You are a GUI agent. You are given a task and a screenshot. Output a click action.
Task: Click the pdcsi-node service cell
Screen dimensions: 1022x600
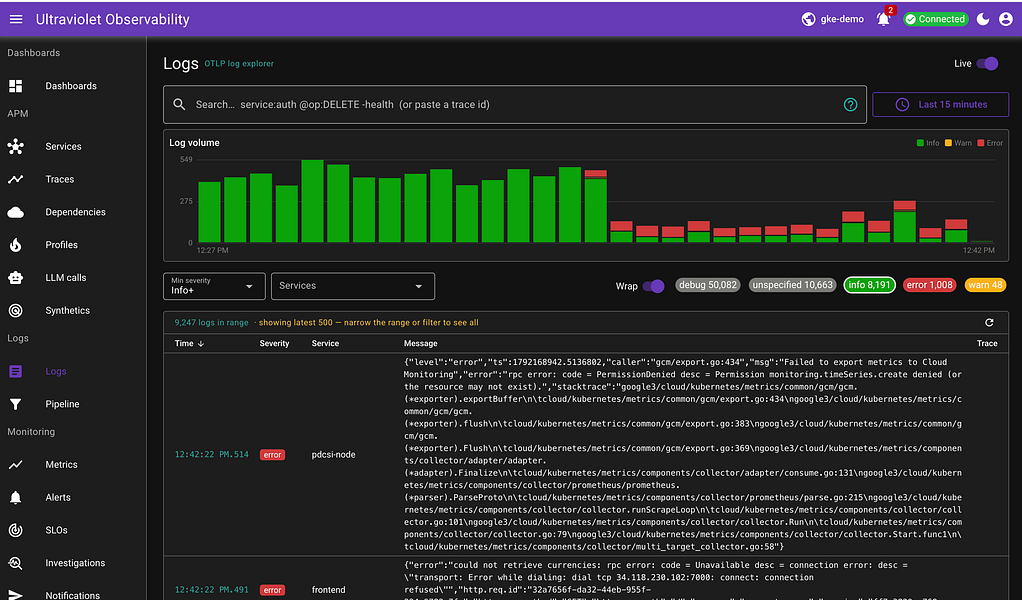click(334, 455)
